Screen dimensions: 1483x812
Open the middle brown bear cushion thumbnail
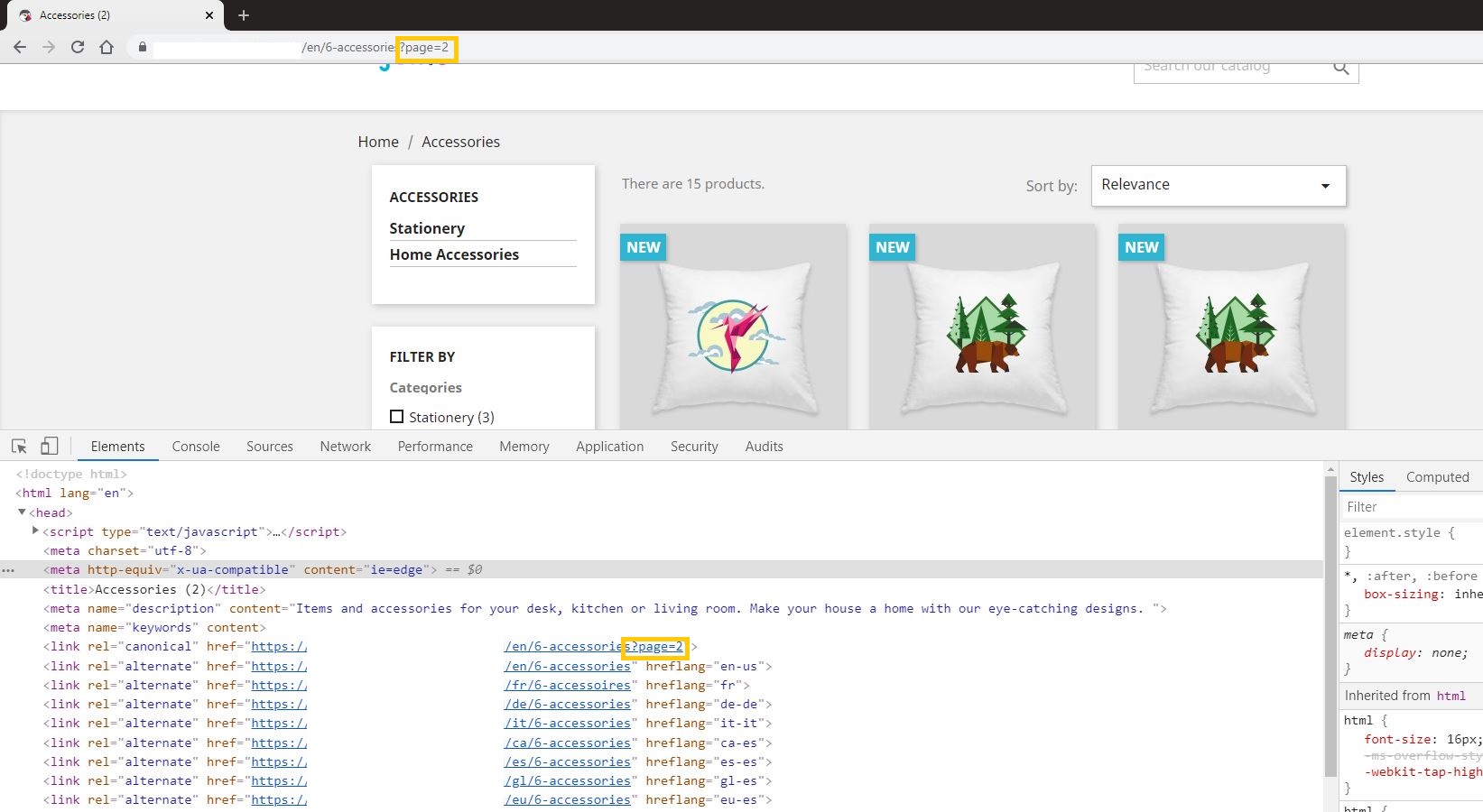click(982, 326)
